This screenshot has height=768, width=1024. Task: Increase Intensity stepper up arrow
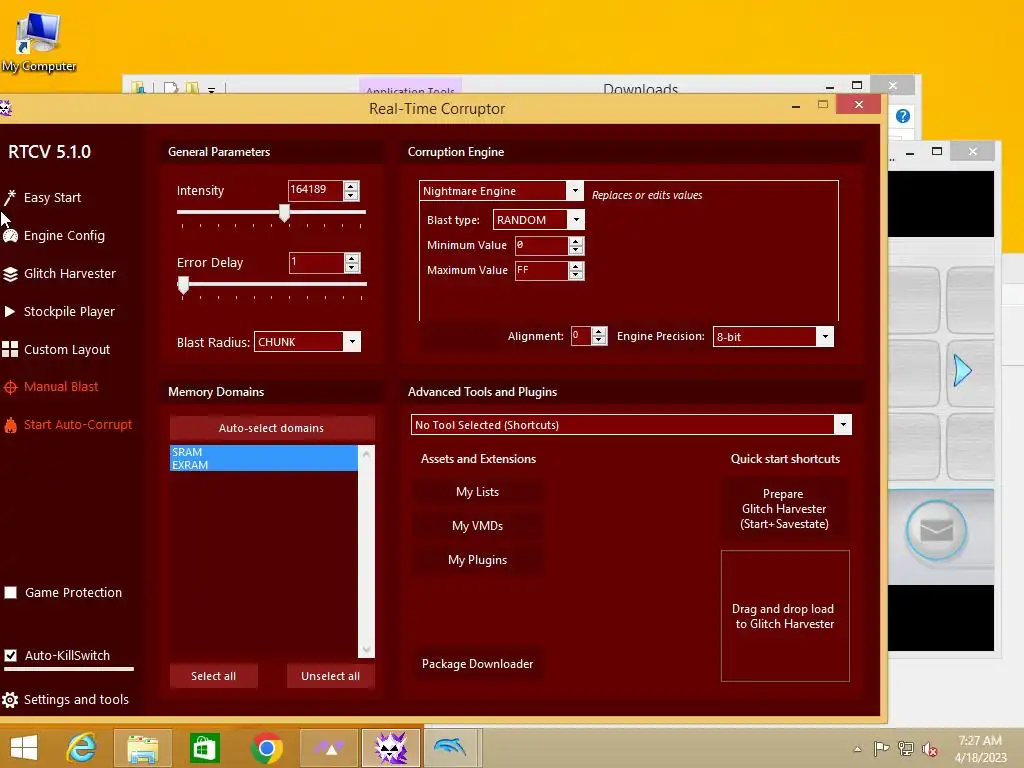point(351,186)
